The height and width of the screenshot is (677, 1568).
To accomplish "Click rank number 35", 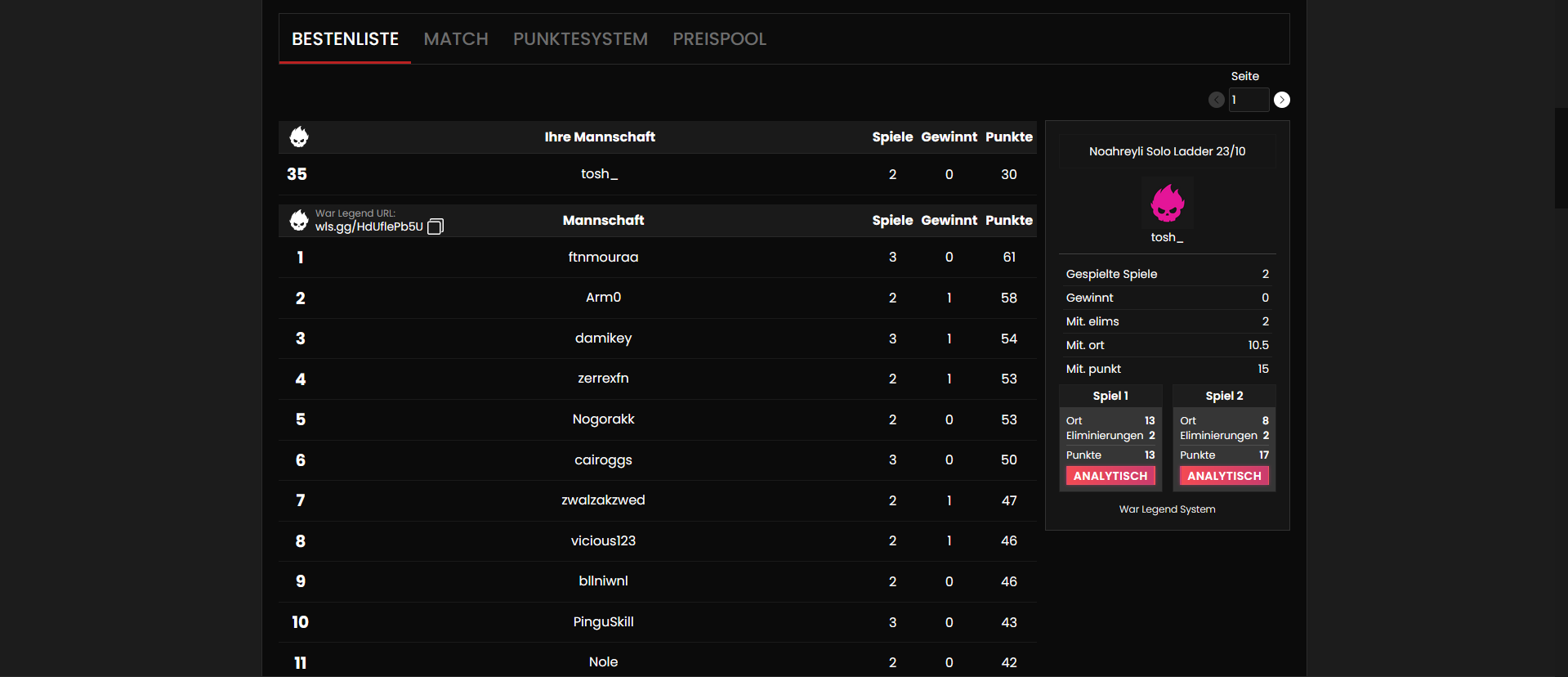I will coord(297,174).
